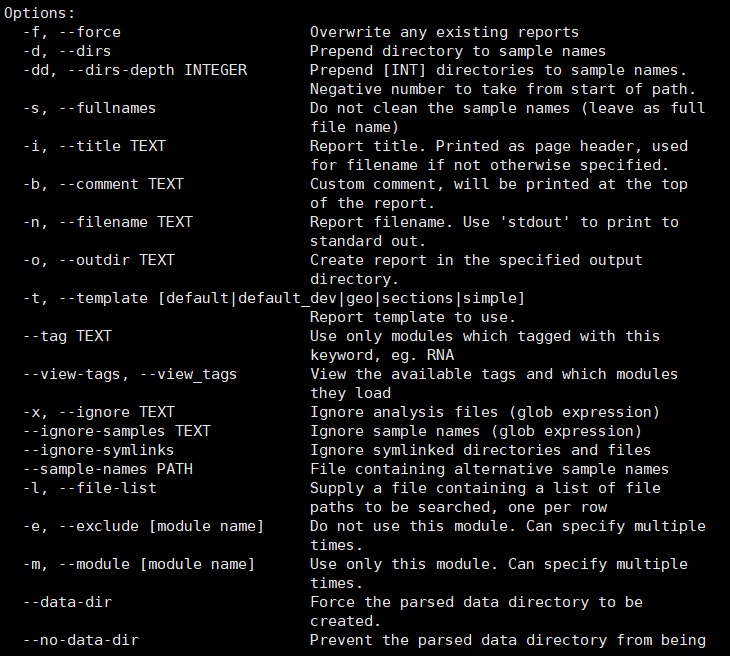Click the --comment TEXT option
This screenshot has height=656, width=730.
pyautogui.click(x=118, y=184)
